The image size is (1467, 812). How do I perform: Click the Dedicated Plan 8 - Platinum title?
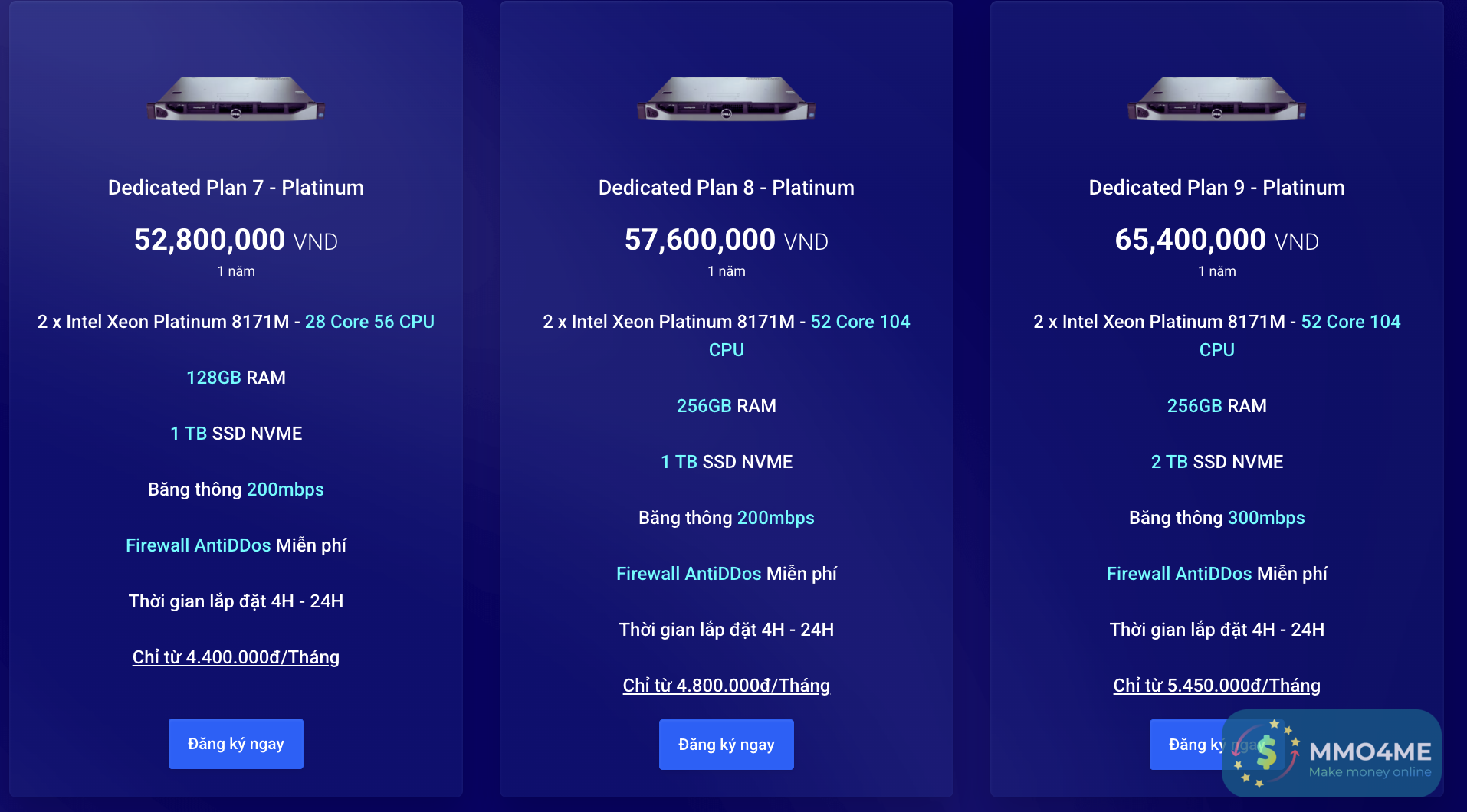(726, 188)
